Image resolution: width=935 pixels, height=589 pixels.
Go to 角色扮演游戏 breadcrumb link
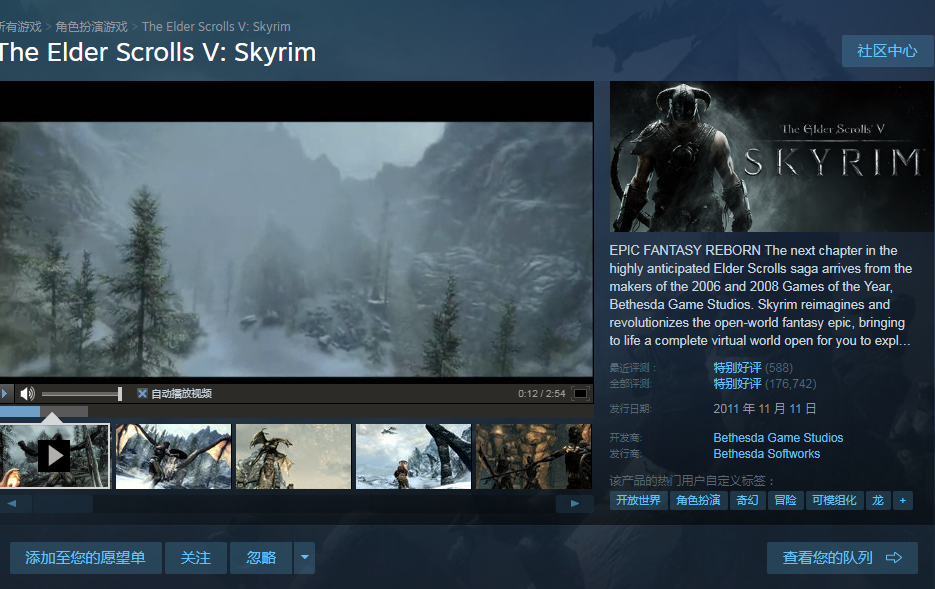click(x=91, y=27)
